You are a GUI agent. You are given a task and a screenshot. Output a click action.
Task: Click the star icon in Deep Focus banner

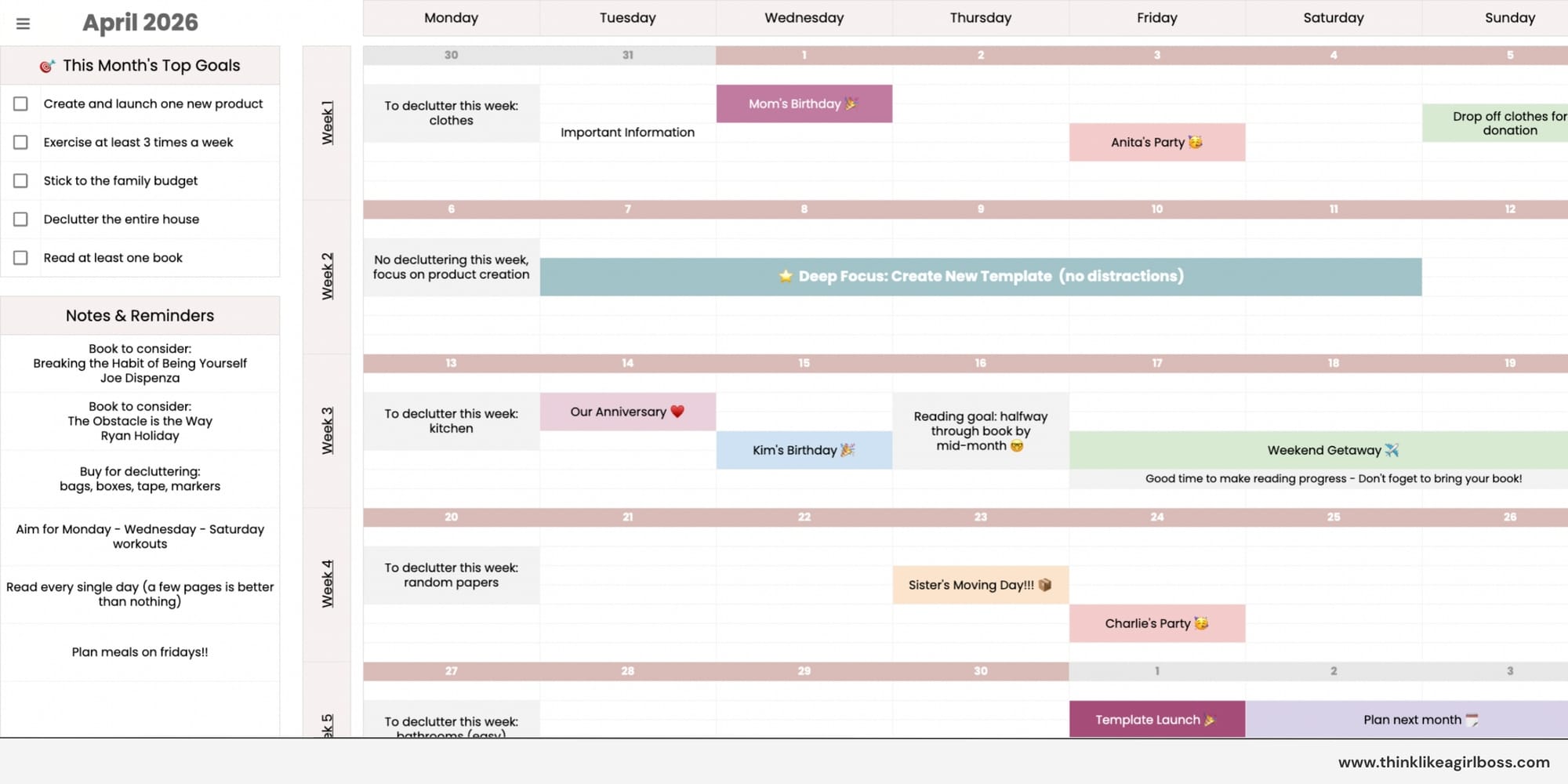pos(786,276)
